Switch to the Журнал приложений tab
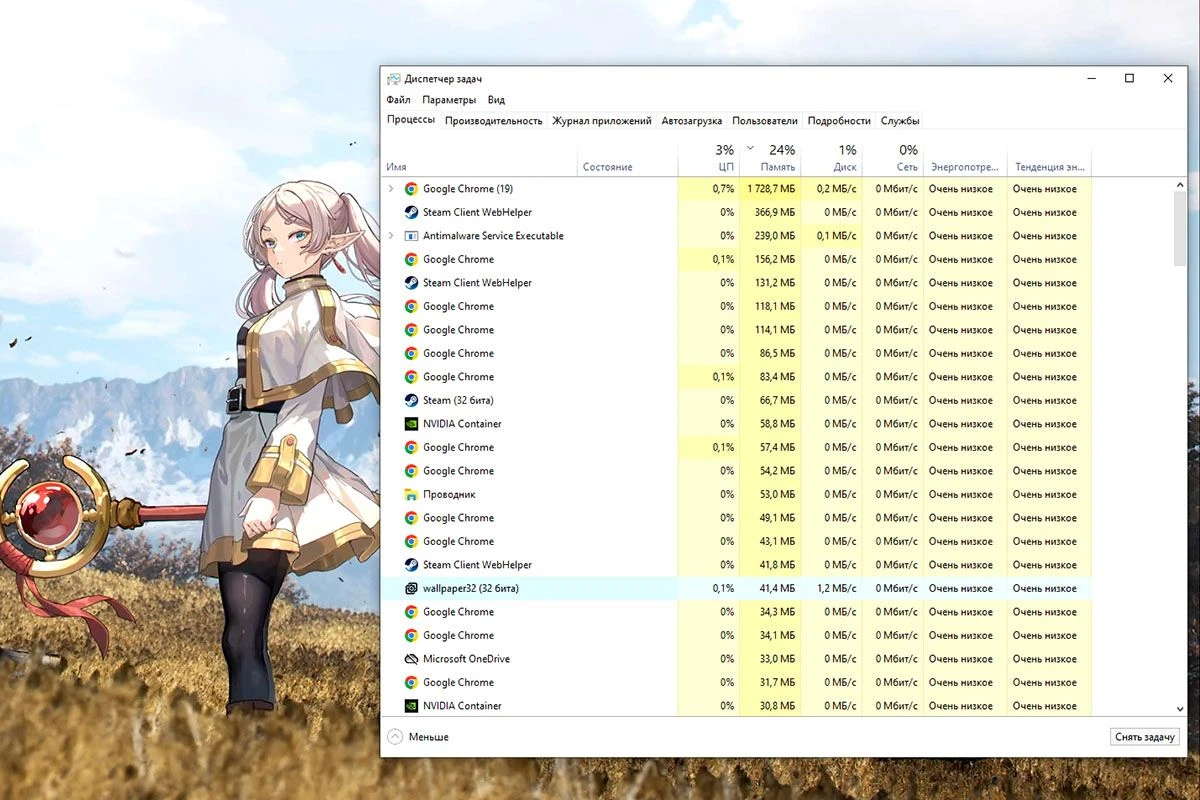 (x=602, y=121)
